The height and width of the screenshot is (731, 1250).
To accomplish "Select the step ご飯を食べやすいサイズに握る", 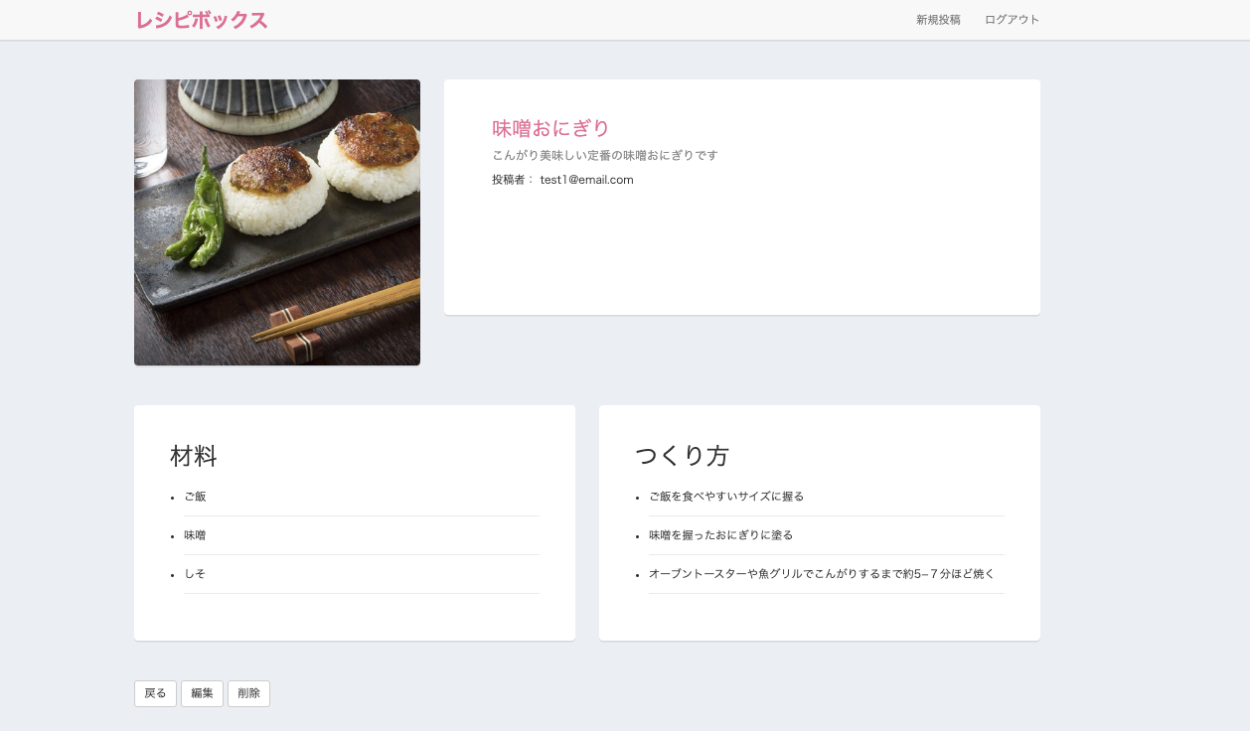I will (726, 497).
